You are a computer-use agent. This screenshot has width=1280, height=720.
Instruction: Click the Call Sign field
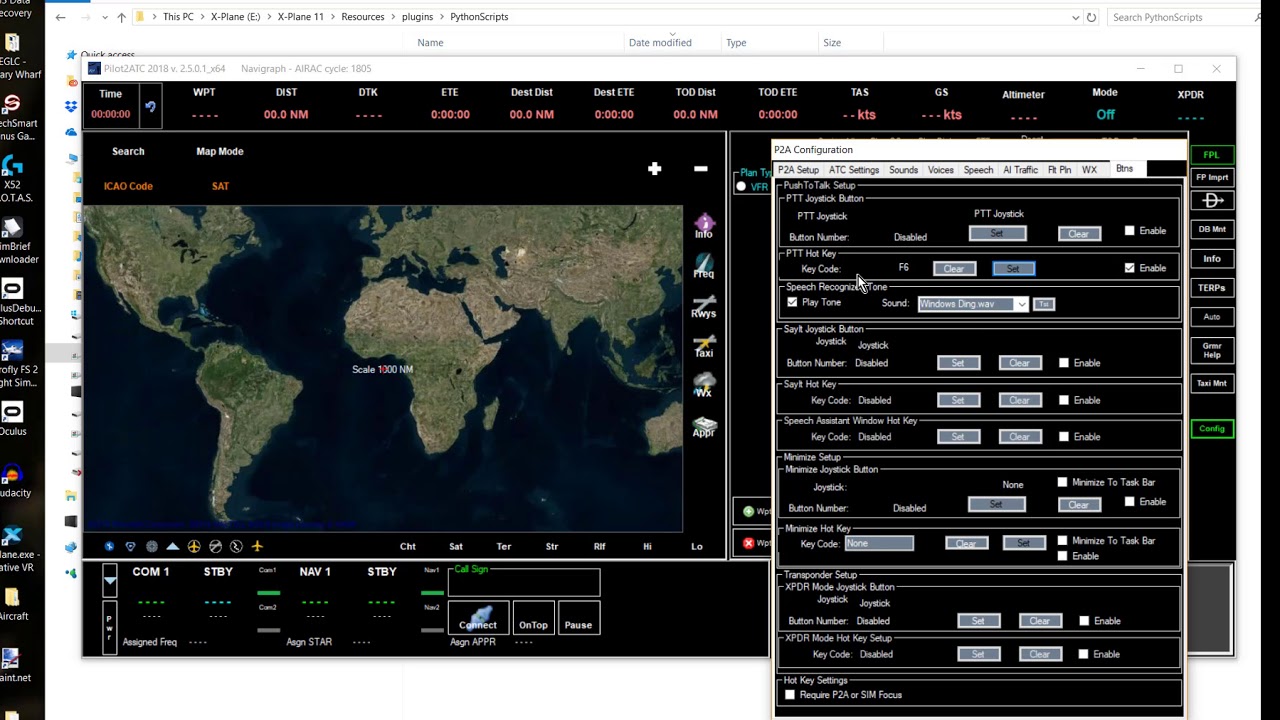coord(525,582)
